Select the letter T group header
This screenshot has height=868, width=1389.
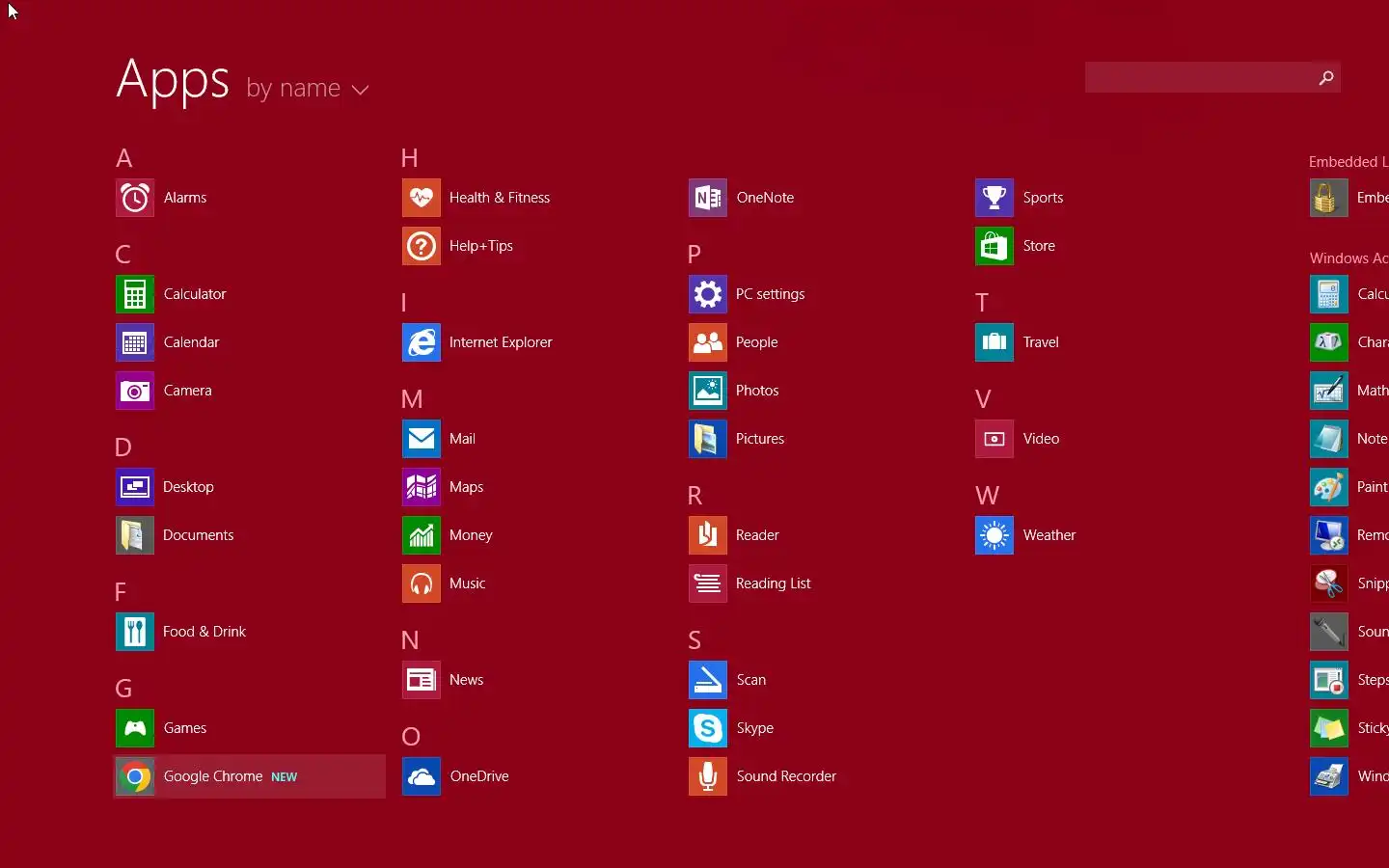(982, 303)
